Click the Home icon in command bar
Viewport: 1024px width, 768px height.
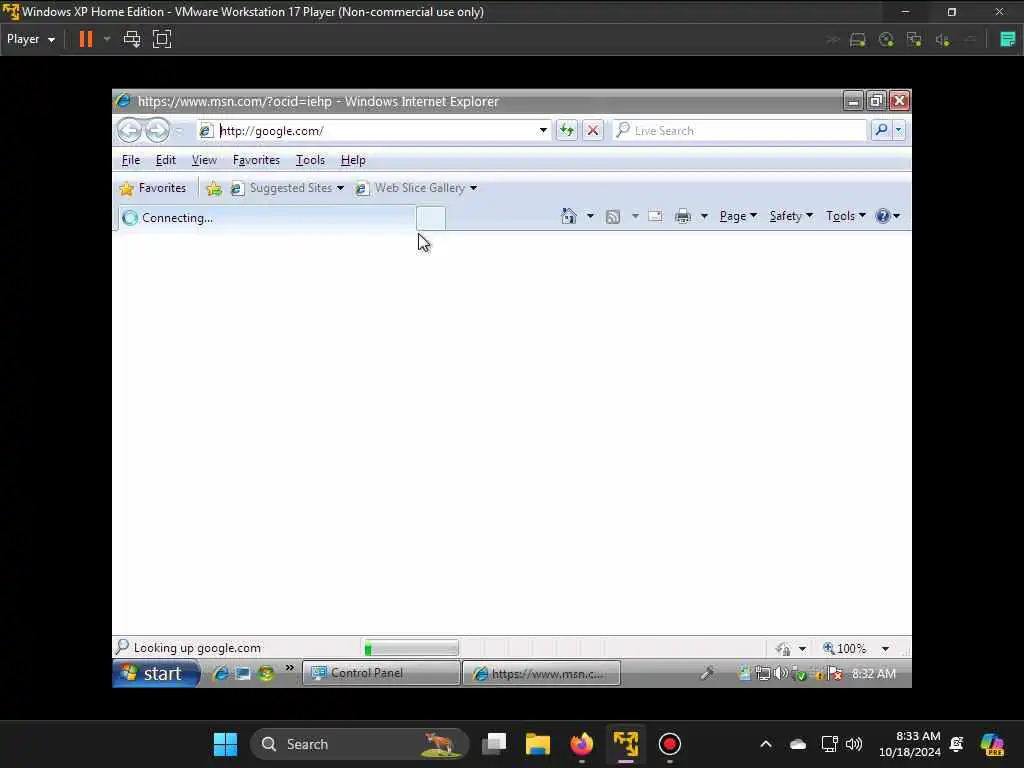(569, 216)
